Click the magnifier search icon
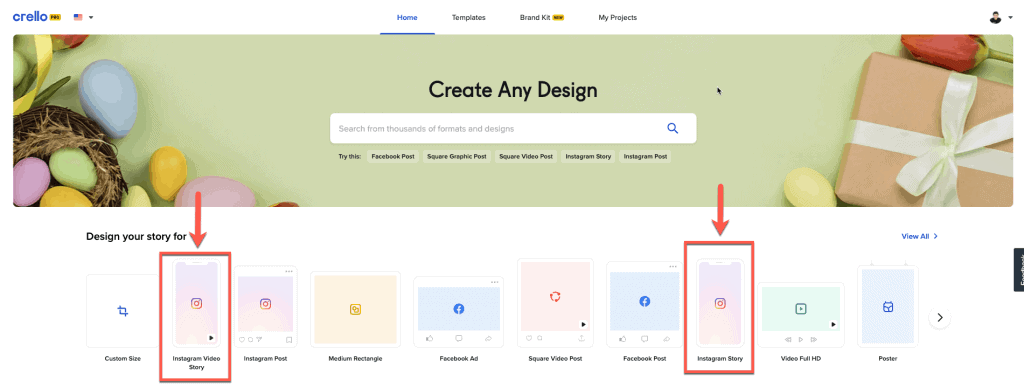Screen dimensions: 1024x387 [673, 129]
